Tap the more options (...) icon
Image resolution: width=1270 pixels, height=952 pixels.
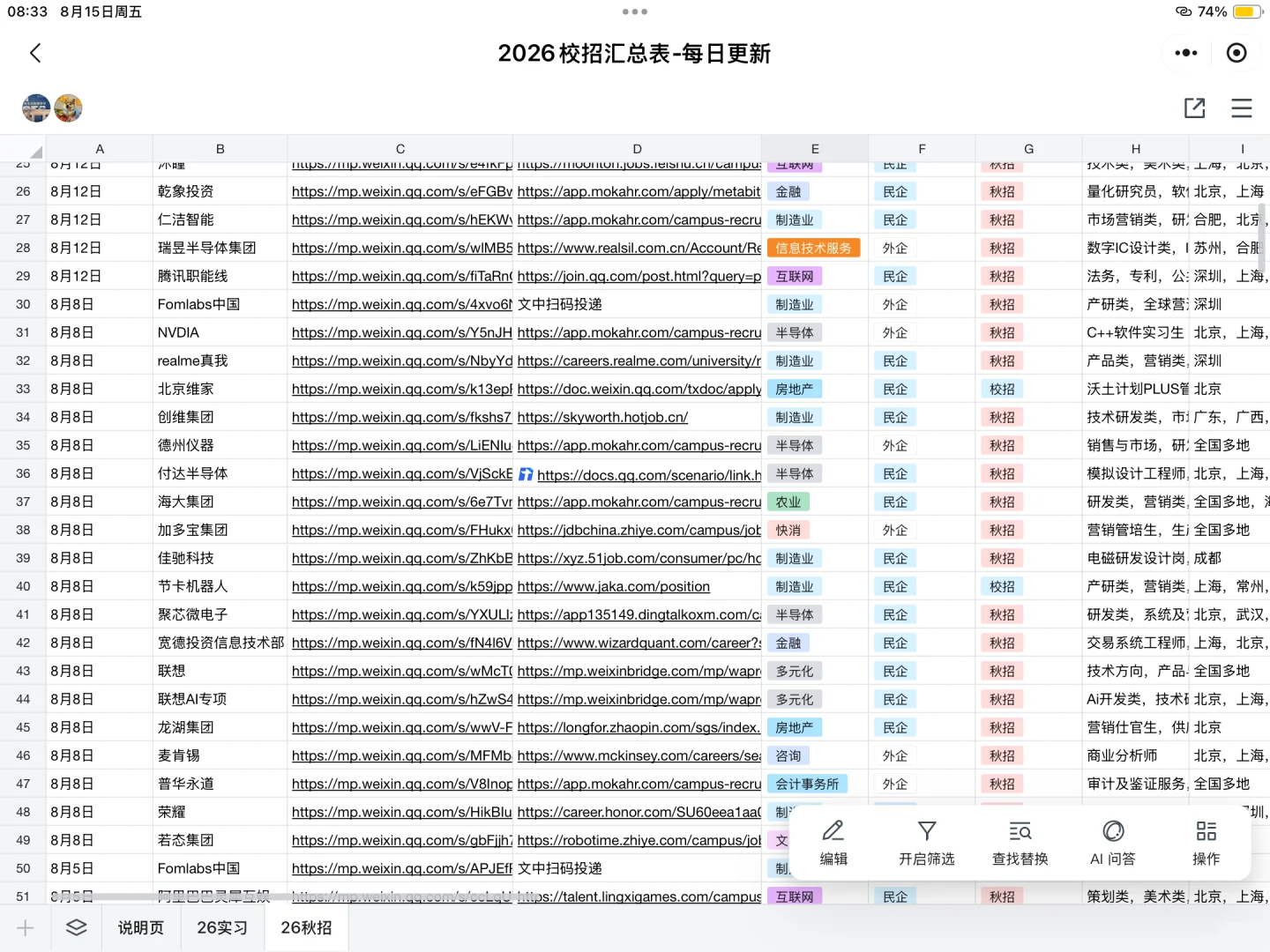(1184, 53)
